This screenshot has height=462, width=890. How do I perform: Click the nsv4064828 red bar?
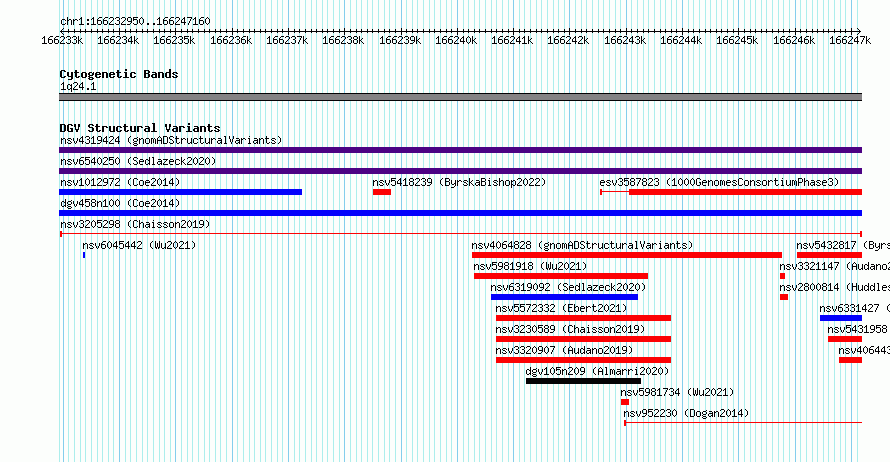tap(627, 255)
